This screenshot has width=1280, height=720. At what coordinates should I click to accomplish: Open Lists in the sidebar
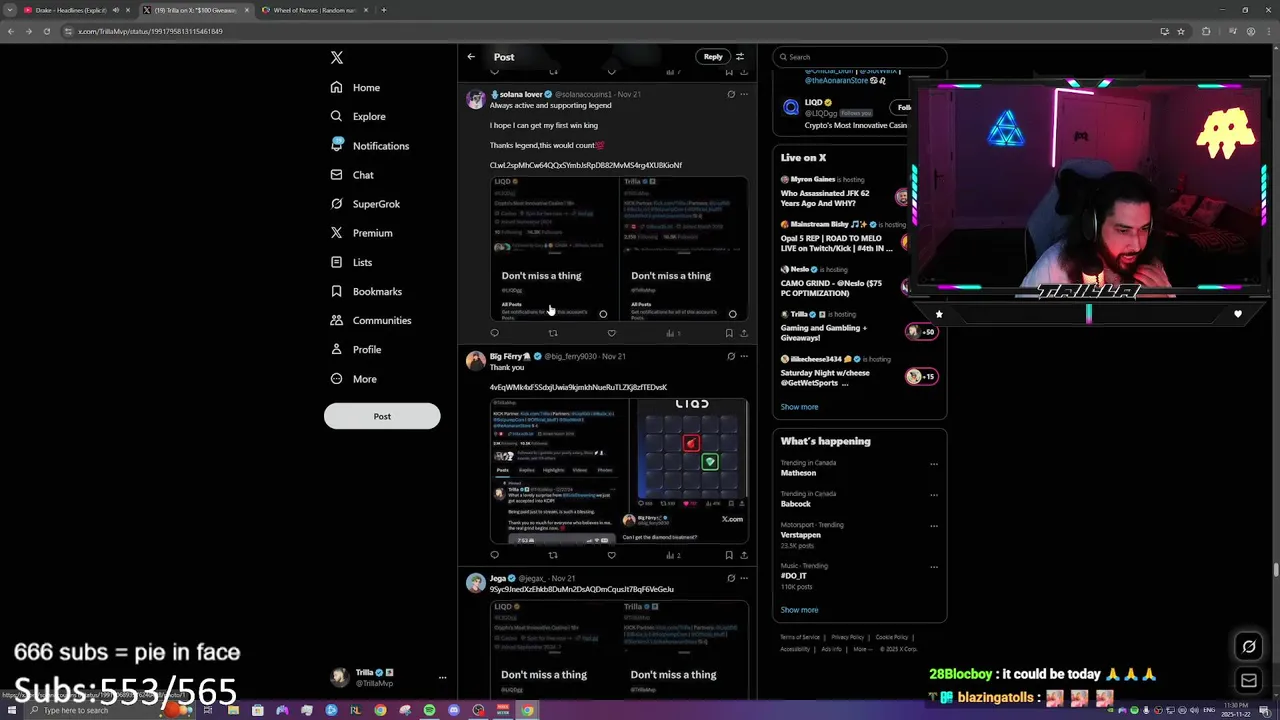point(351,262)
